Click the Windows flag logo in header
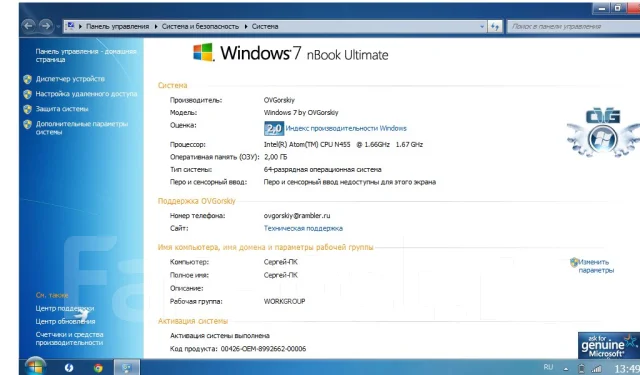This screenshot has height=375, width=640. coord(203,52)
